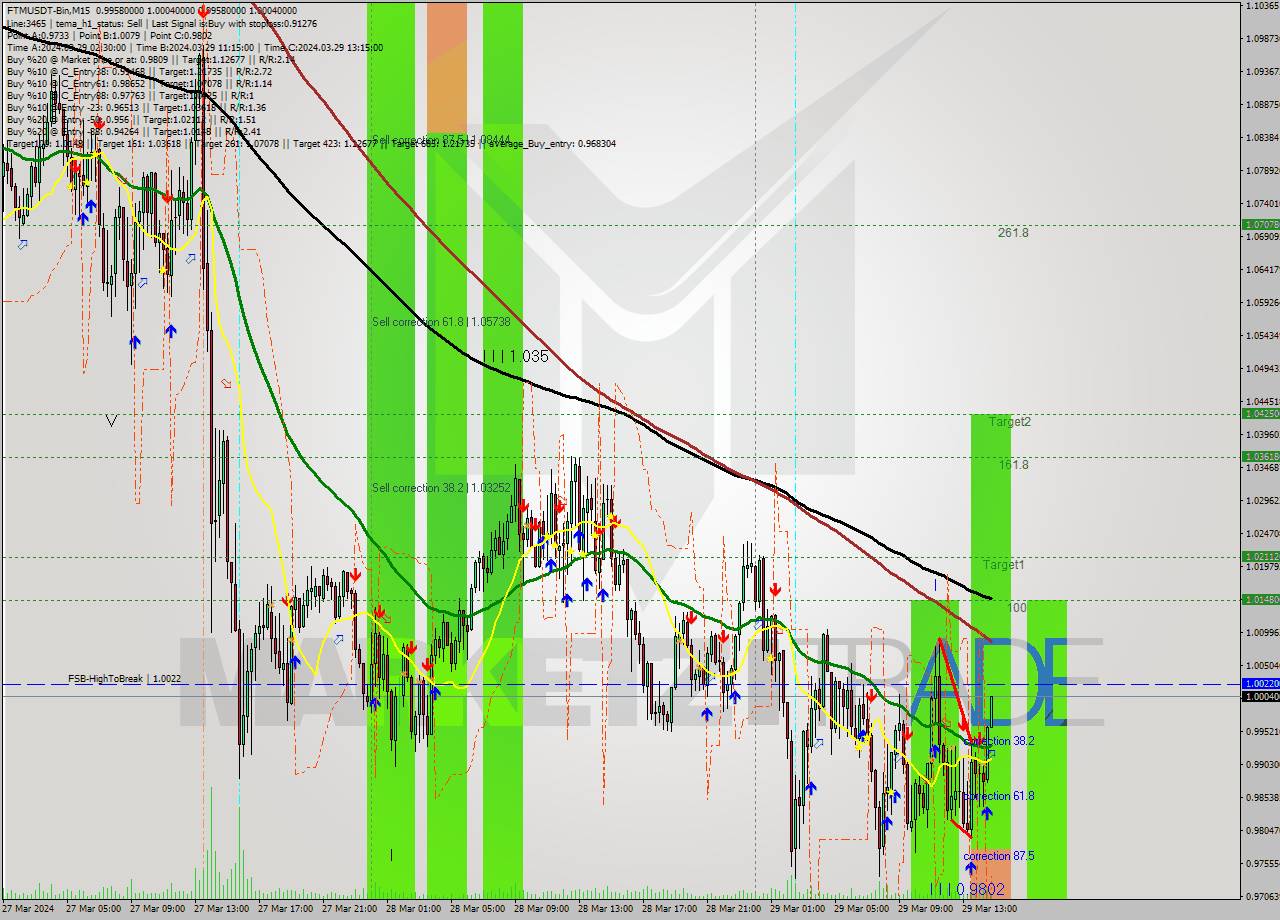Click the '28 Mar 13:00' time axis label
This screenshot has height=920, width=1280.
tap(606, 909)
